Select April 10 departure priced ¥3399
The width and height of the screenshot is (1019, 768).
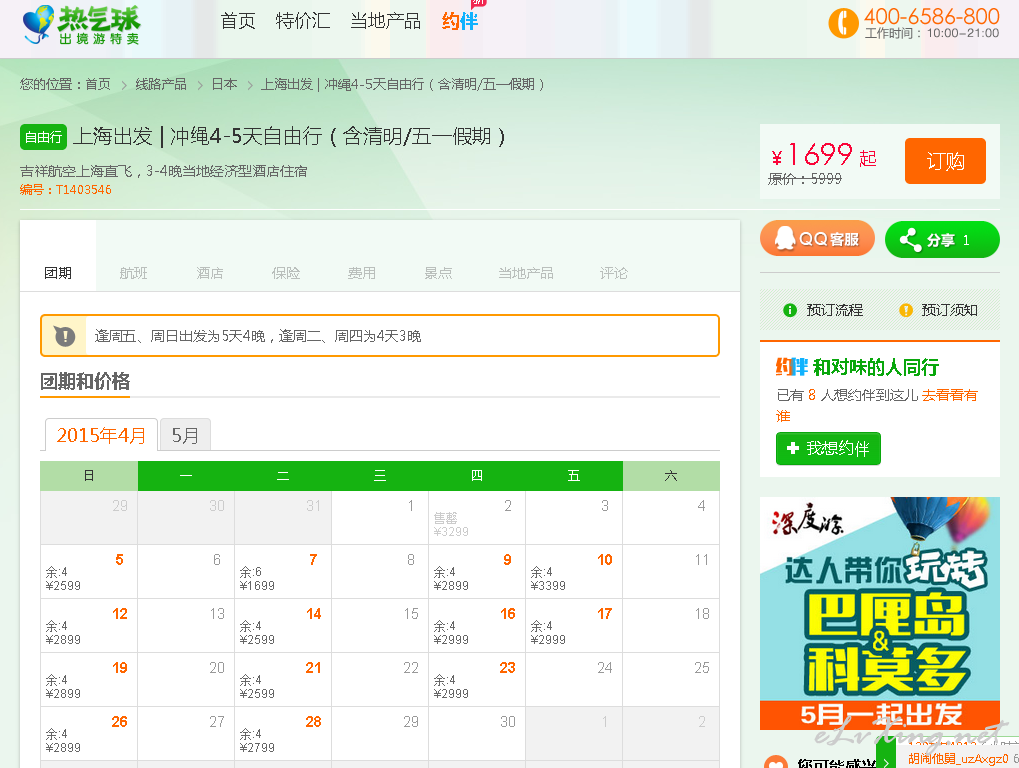(x=573, y=572)
